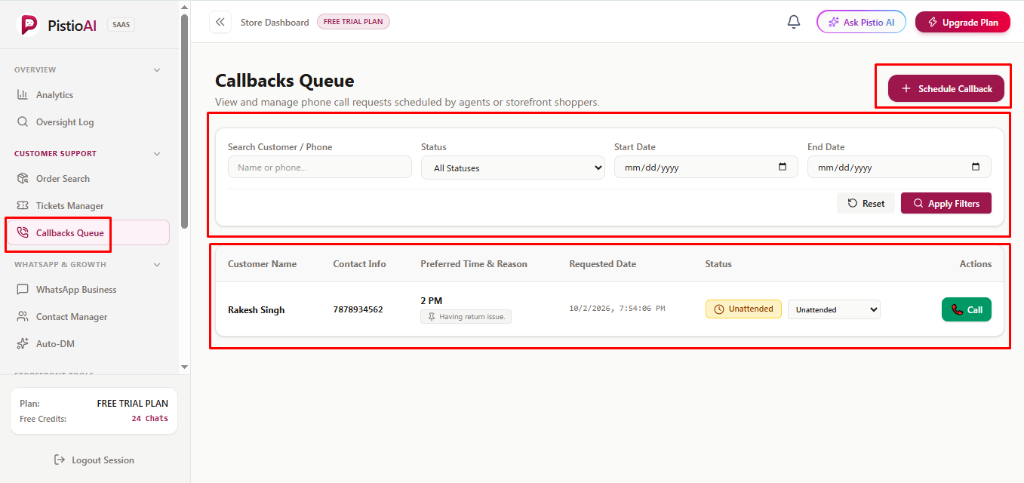Screen dimensions: 1024x483
Task: Select Callbacks Queue menu item
Action: (89, 232)
